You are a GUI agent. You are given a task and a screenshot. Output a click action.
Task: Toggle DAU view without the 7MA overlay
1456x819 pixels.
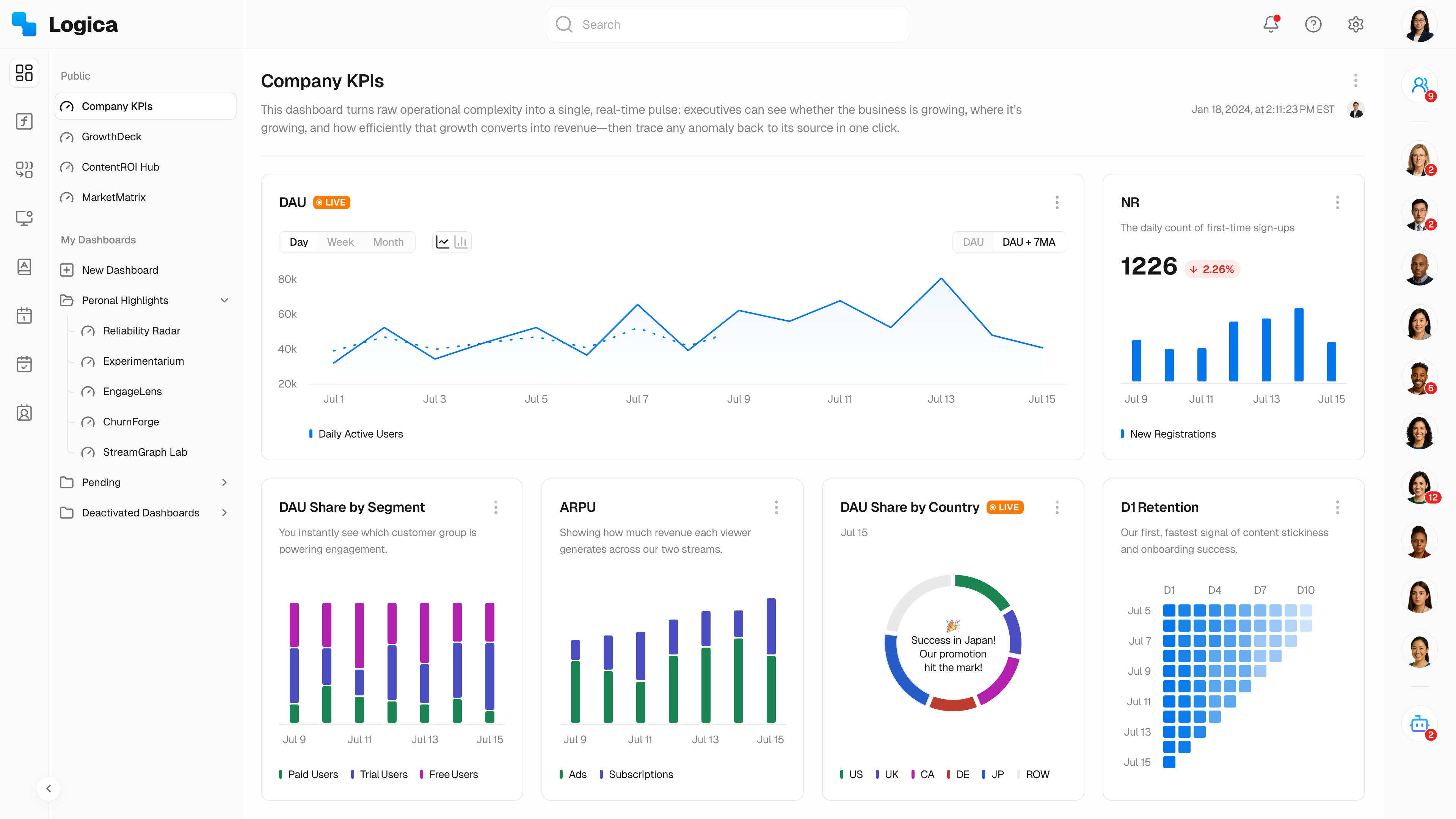coord(973,242)
